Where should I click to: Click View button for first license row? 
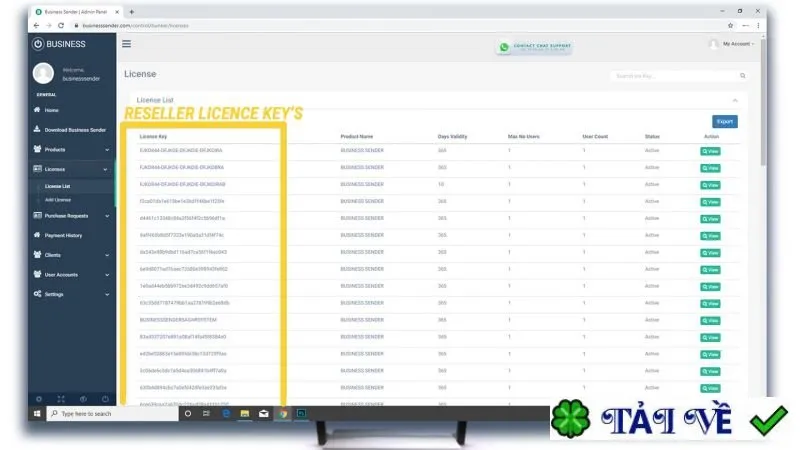coord(710,151)
